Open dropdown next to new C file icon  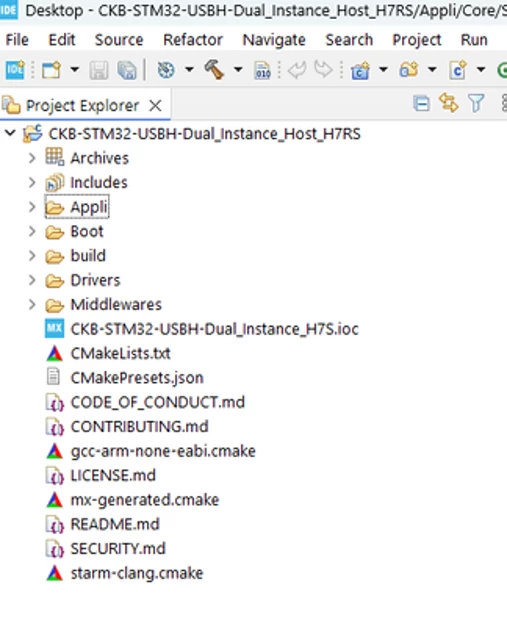point(481,70)
